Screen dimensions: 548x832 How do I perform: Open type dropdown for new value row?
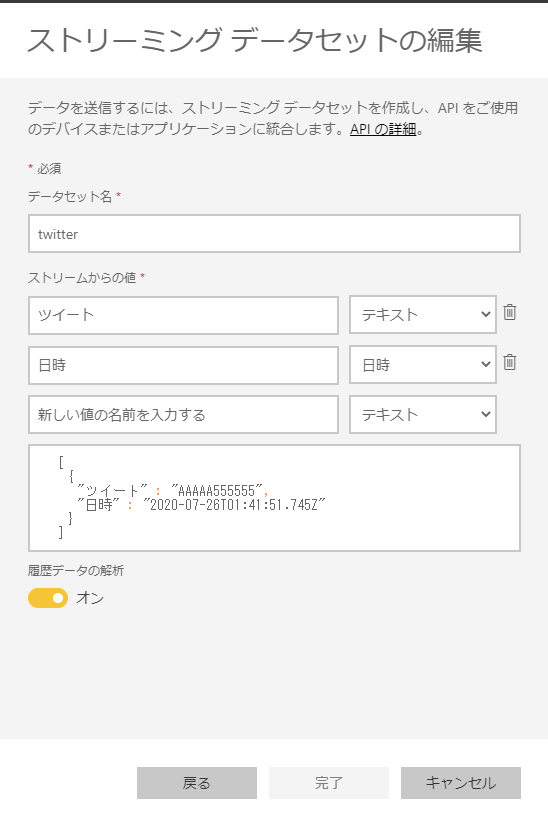point(422,414)
